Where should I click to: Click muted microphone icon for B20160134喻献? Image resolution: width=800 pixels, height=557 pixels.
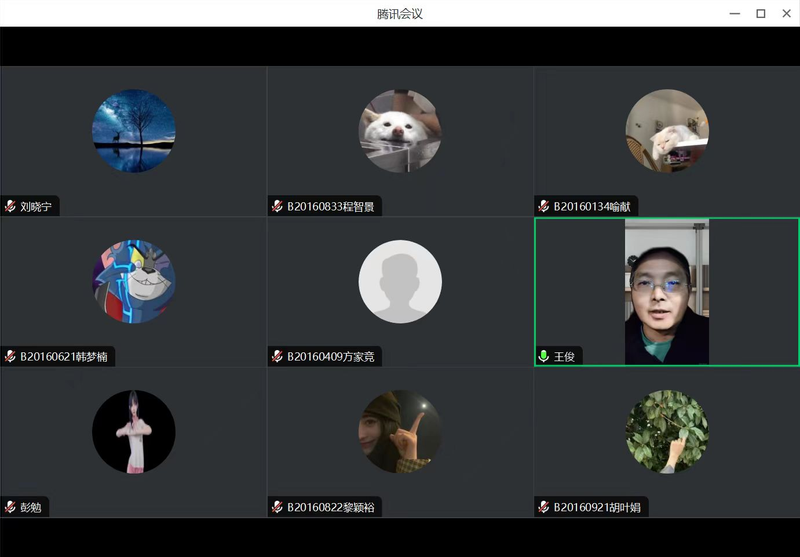point(544,207)
